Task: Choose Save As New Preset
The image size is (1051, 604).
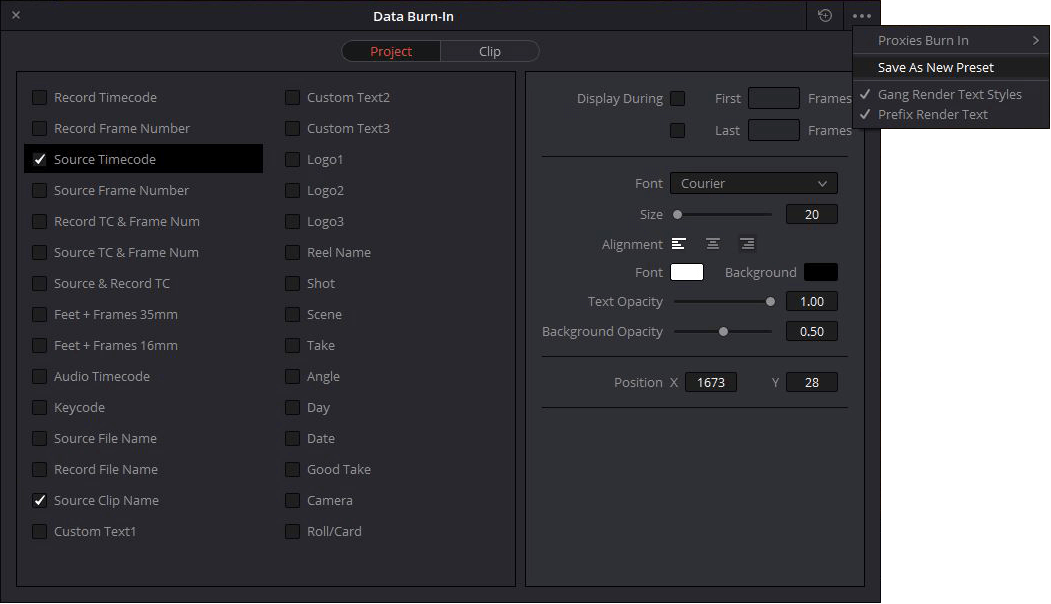Action: click(x=951, y=68)
